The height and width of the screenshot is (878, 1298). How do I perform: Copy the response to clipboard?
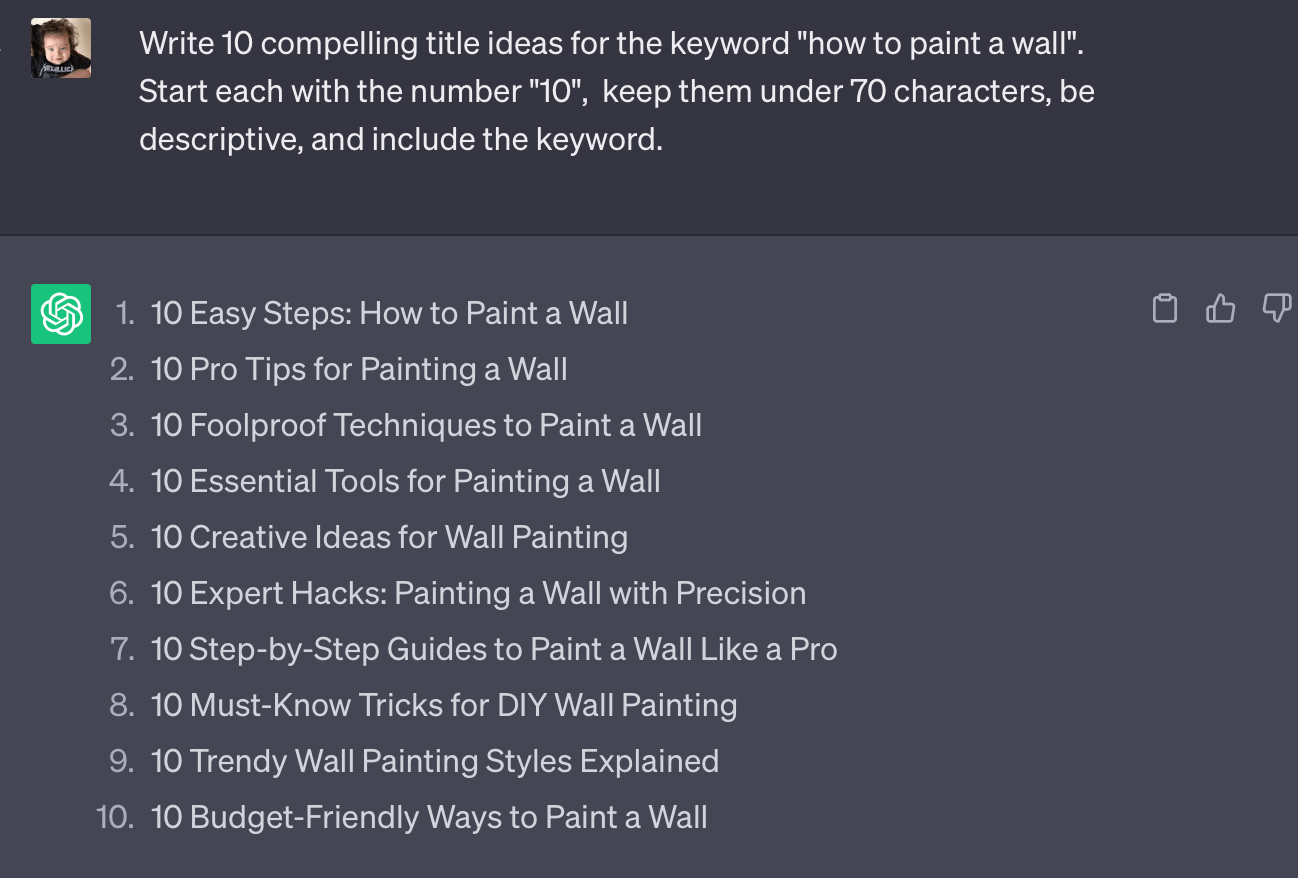(1165, 309)
